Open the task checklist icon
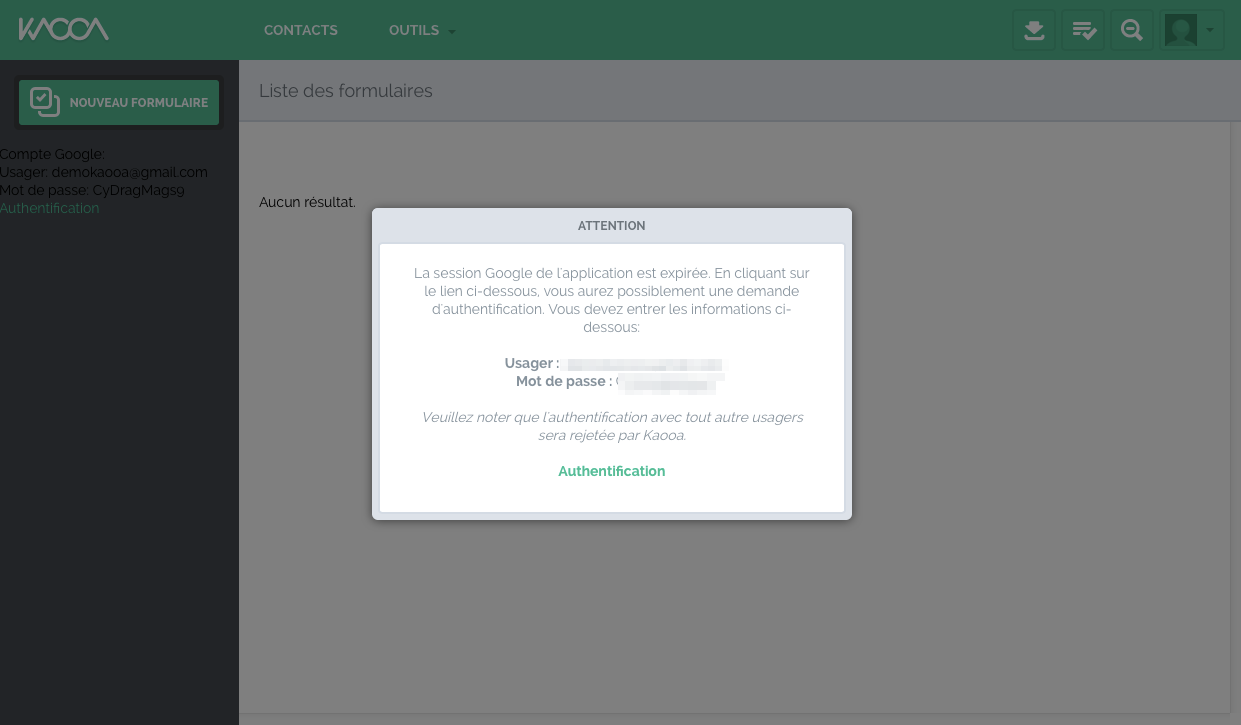1241x725 pixels. click(x=1083, y=30)
